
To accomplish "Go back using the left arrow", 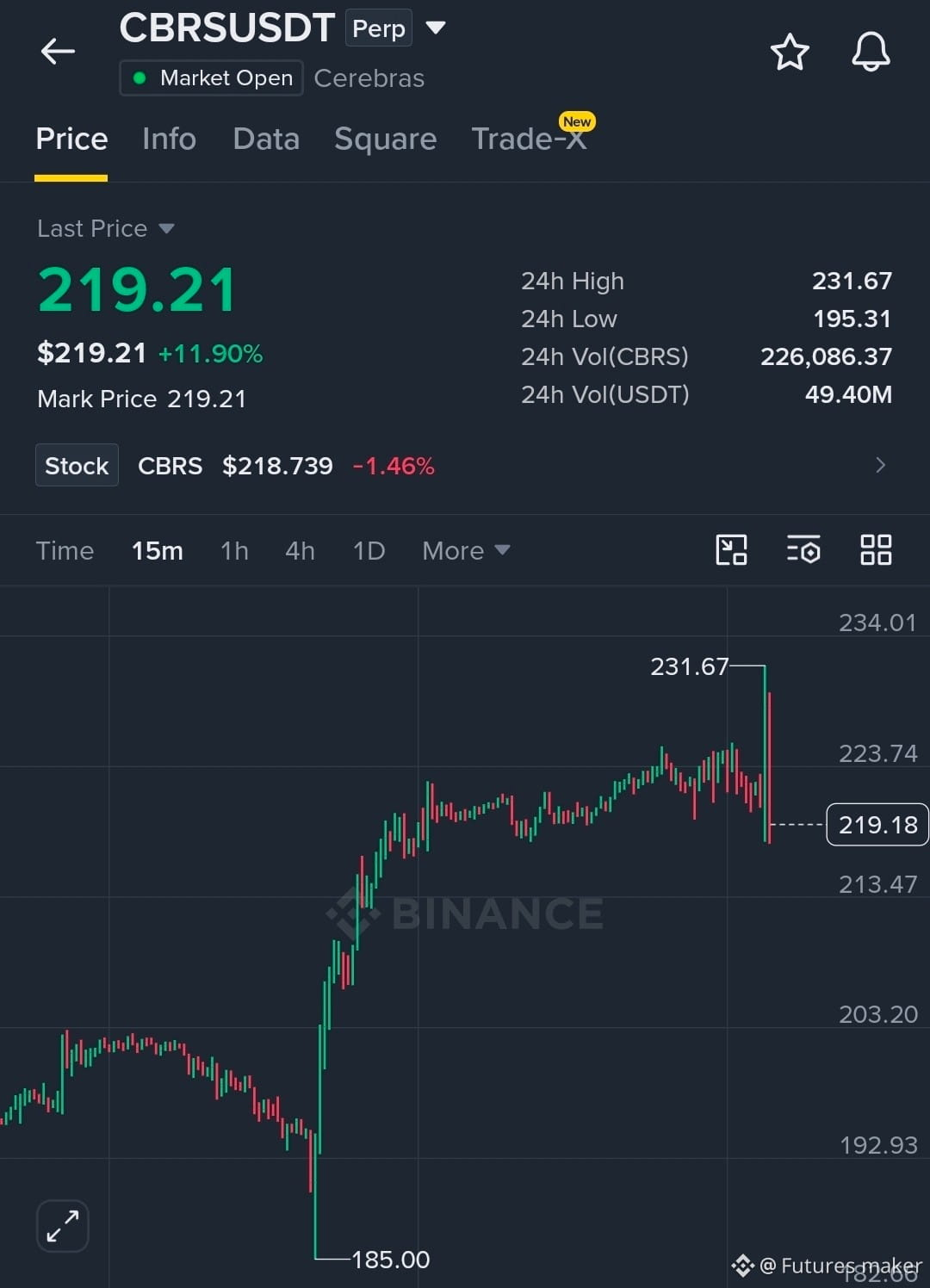I will tap(58, 52).
